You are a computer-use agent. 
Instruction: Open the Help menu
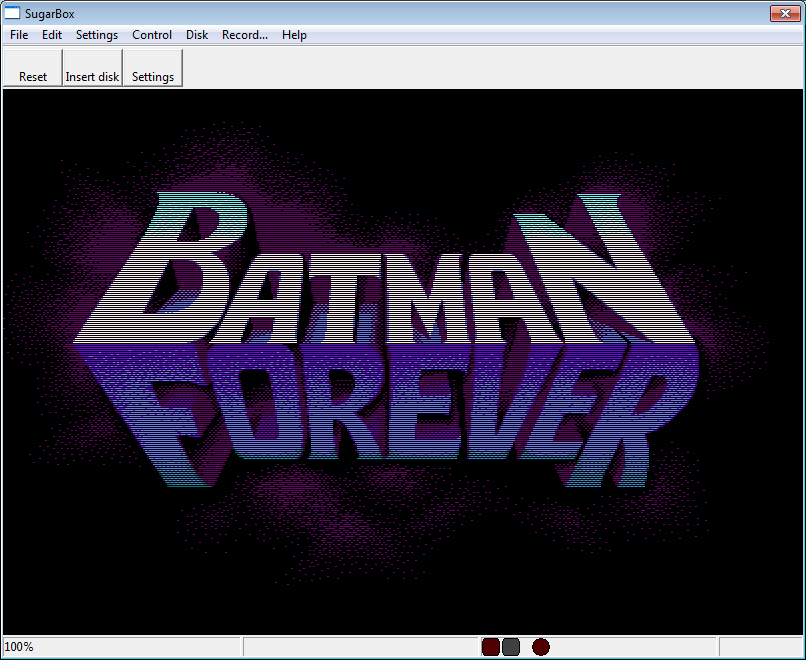click(x=294, y=35)
